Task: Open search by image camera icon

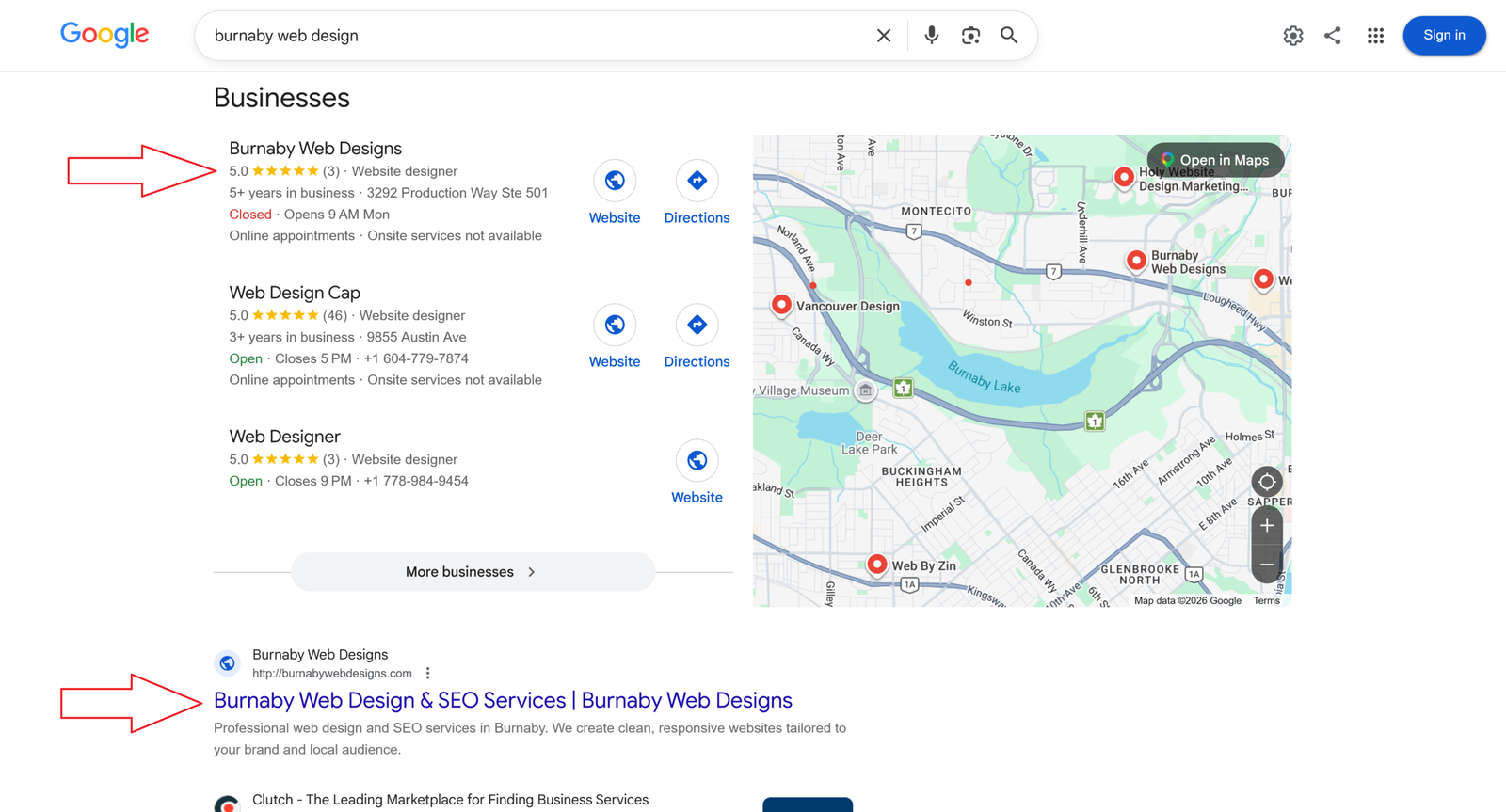Action: tap(970, 36)
